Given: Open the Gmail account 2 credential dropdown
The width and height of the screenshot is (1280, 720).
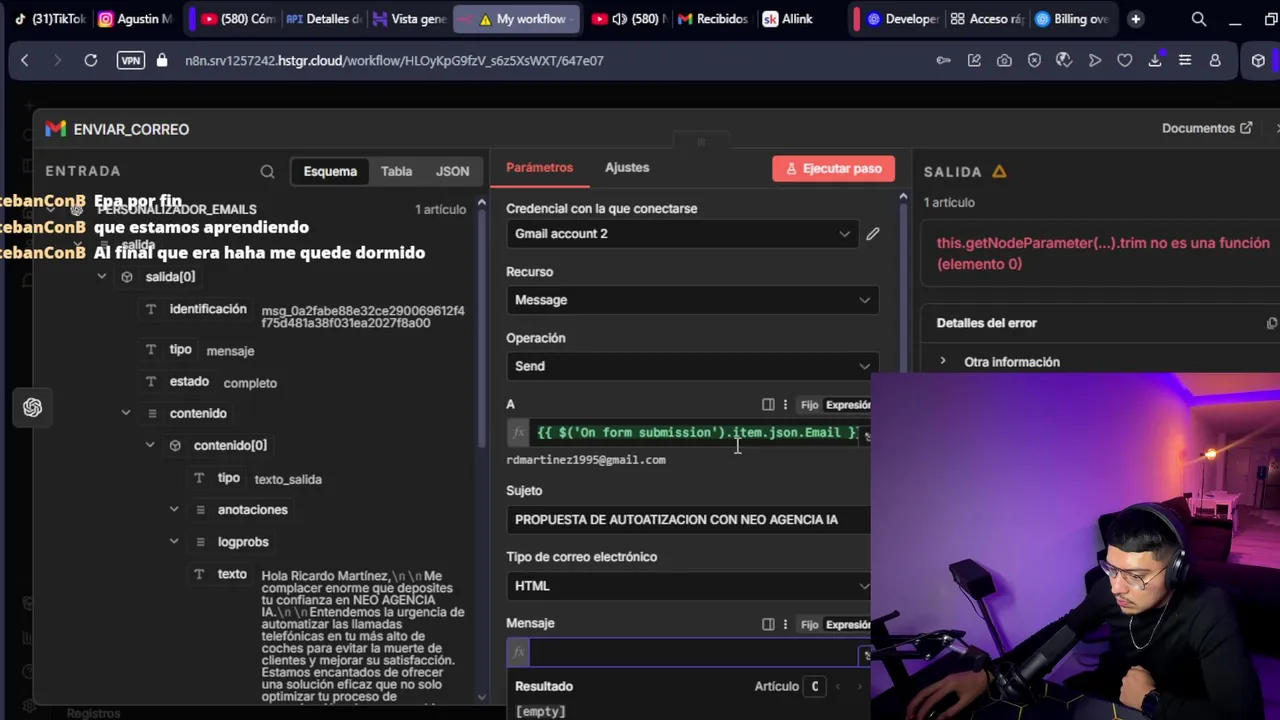Looking at the screenshot, I should pyautogui.click(x=683, y=234).
